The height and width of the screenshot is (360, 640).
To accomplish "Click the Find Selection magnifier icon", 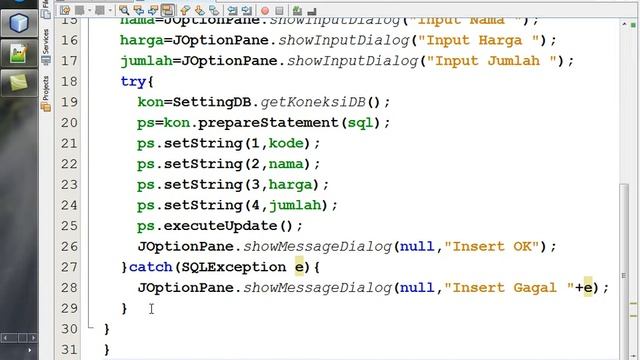I will 124,10.
